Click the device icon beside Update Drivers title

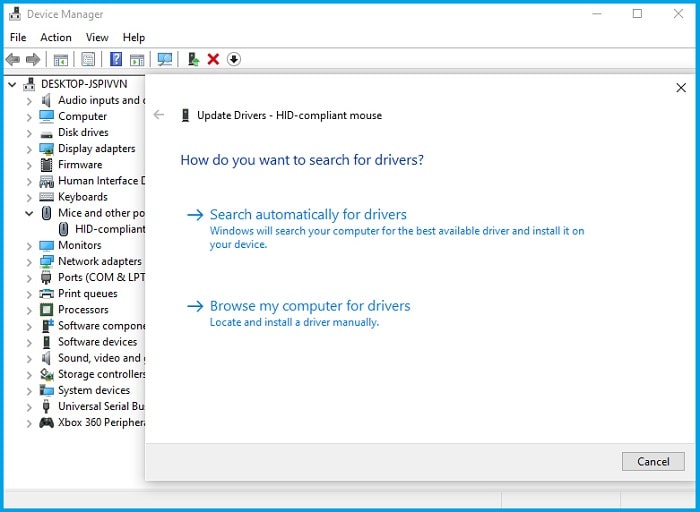coord(185,115)
